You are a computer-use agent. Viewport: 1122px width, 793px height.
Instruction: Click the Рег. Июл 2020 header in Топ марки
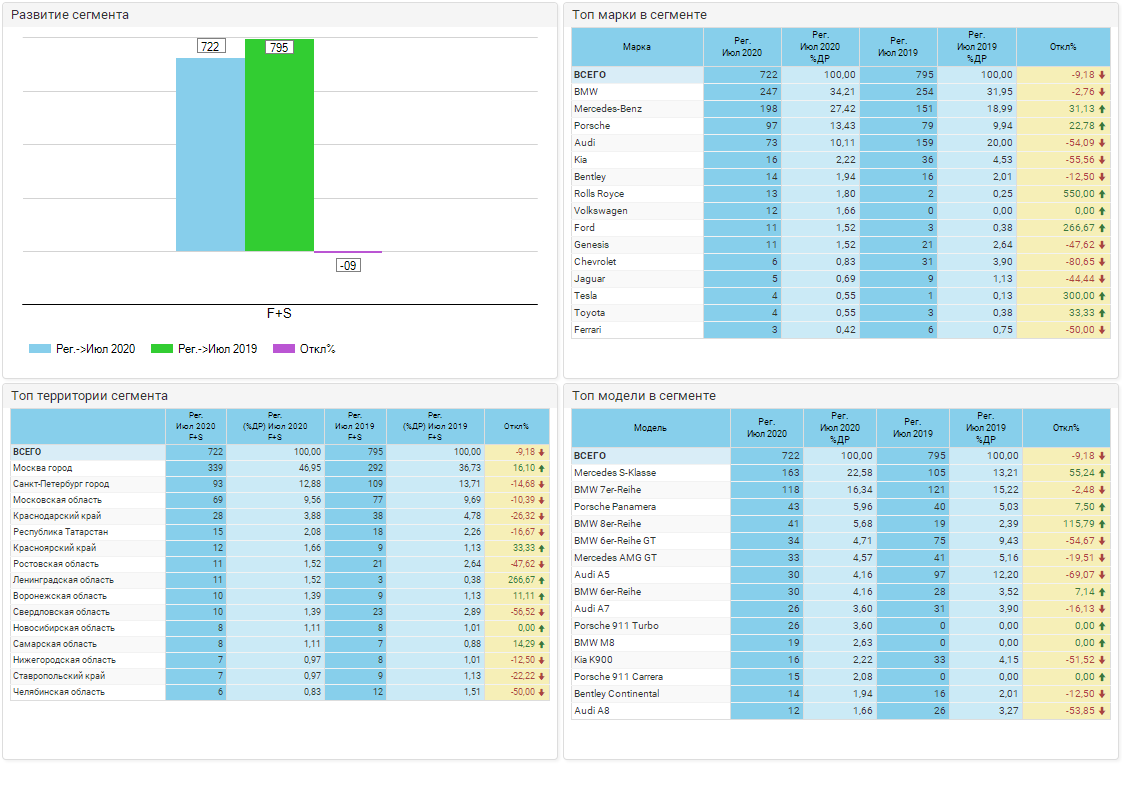[742, 47]
